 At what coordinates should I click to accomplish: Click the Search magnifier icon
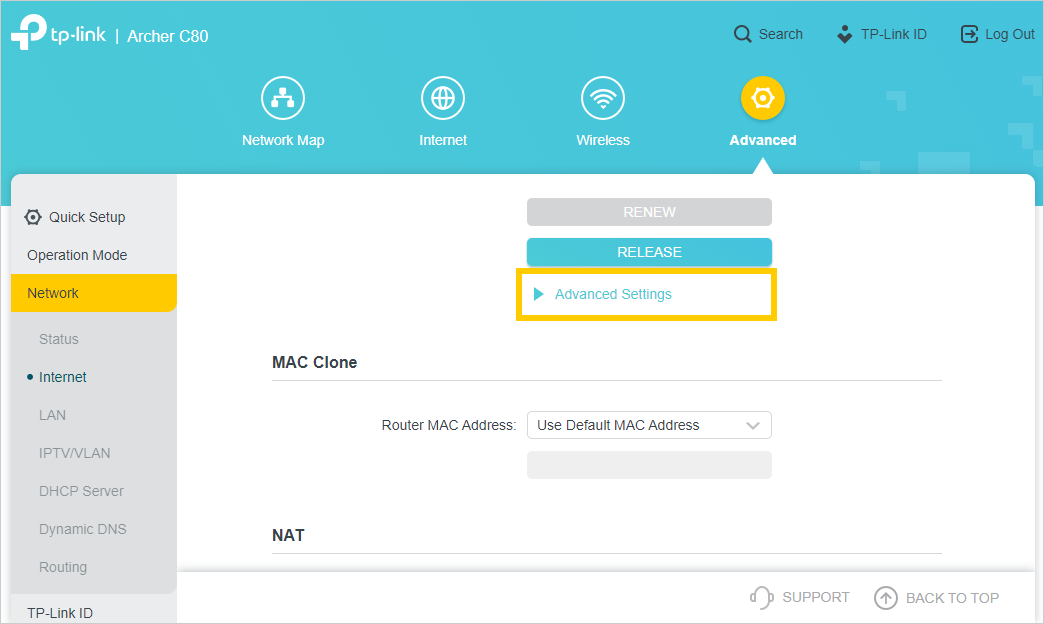click(x=742, y=34)
